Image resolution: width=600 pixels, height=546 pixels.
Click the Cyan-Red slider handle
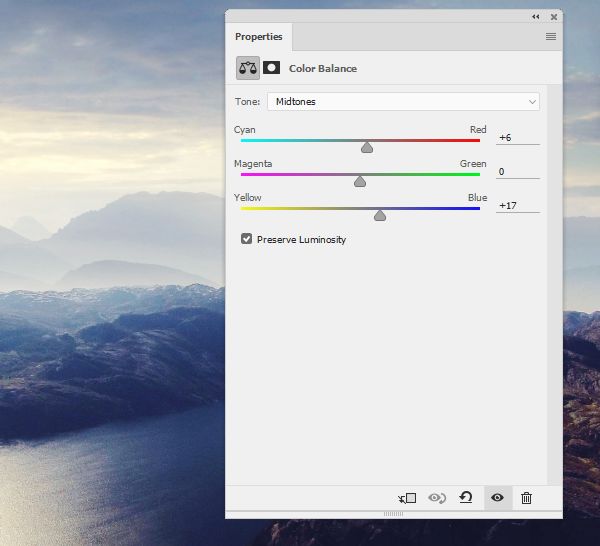[367, 147]
